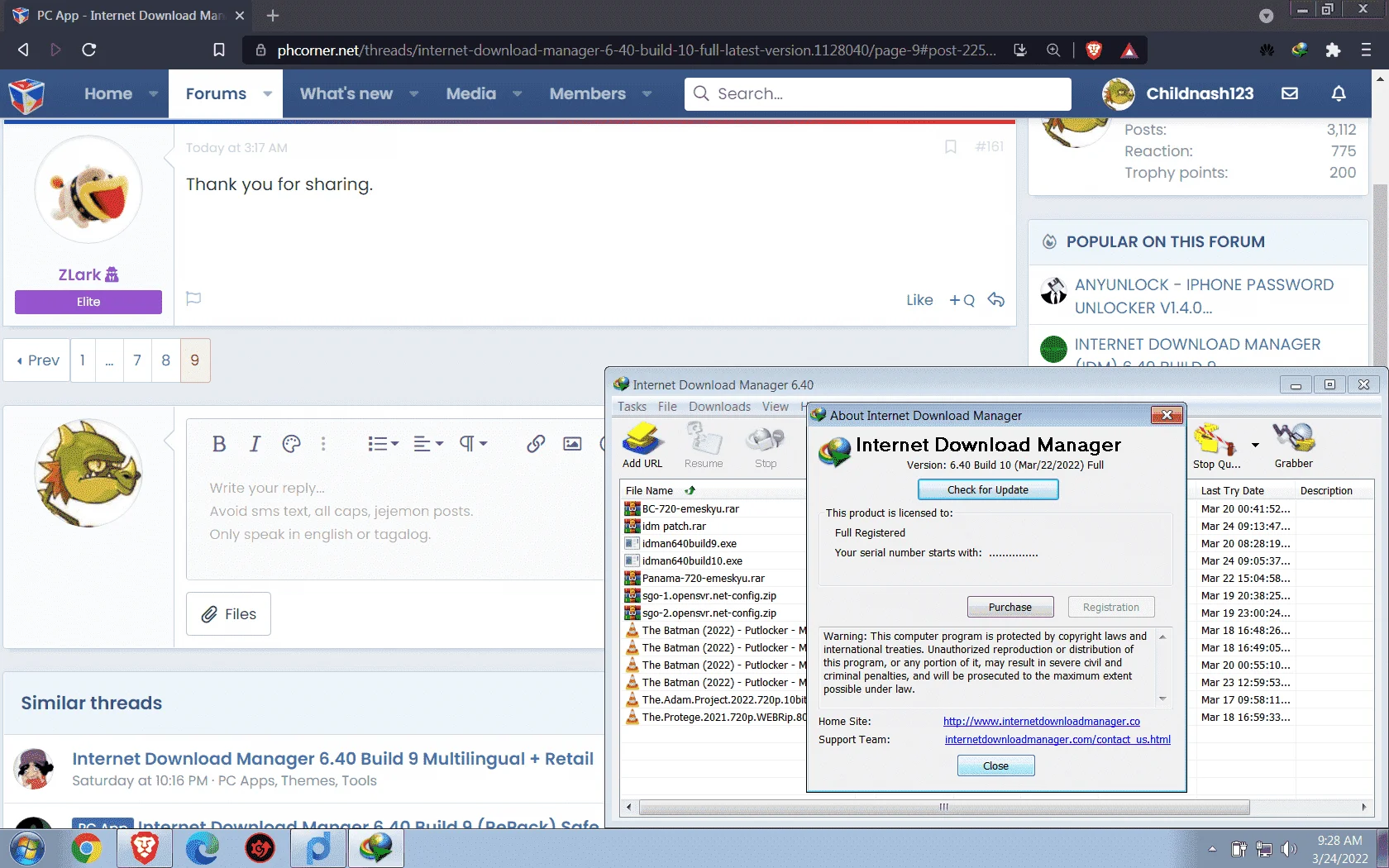Open the text alignment dropdown in editor
Viewport: 1389px width, 868px height.
tap(428, 444)
